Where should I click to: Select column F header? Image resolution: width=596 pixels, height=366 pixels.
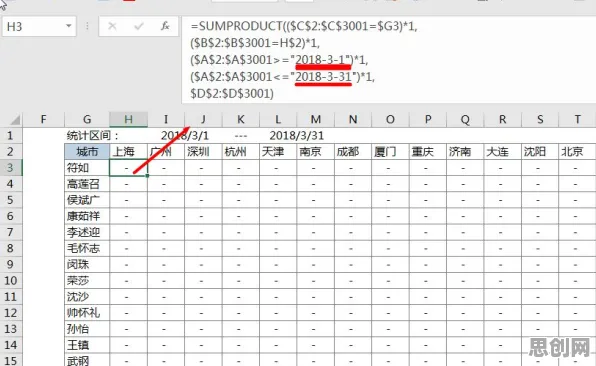pyautogui.click(x=43, y=120)
